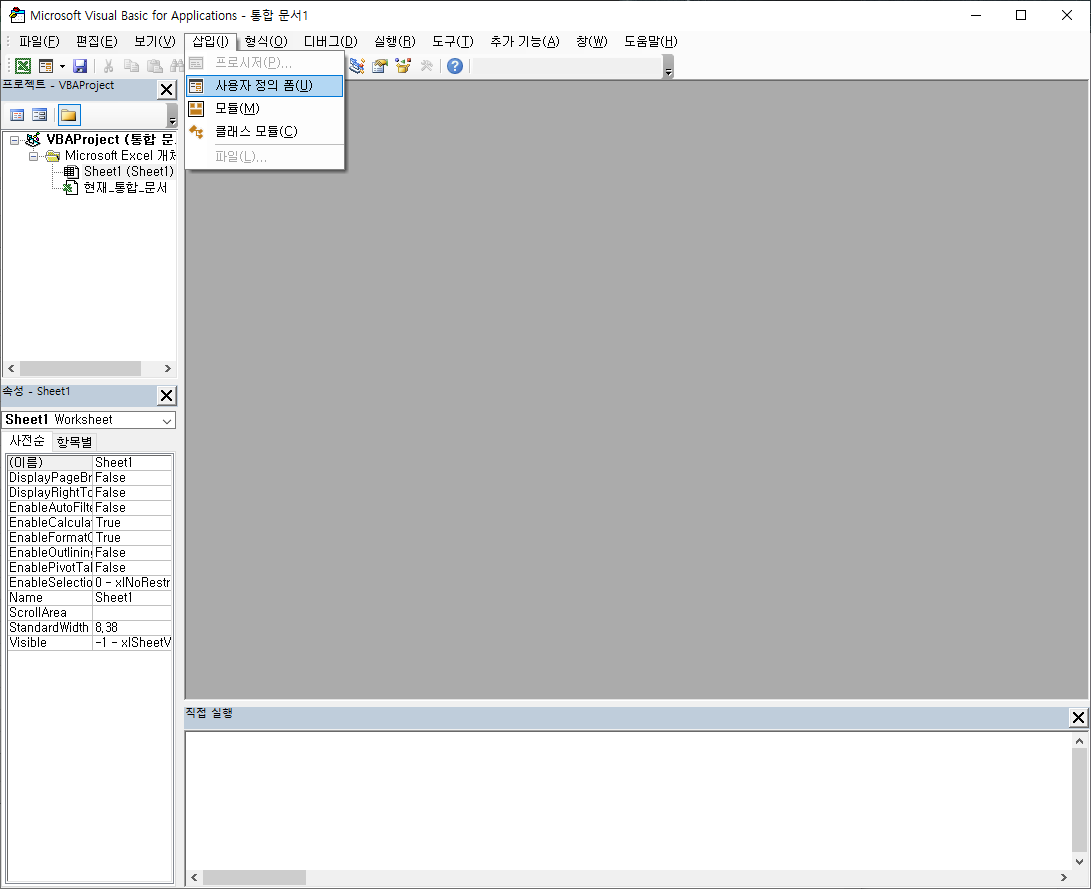1091x889 pixels.
Task: Choose 모듈(M) from Insert menu
Action: point(265,109)
